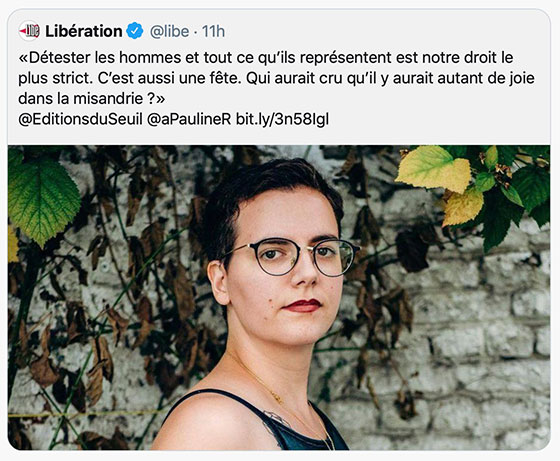
Task: Open the Libération account name
Action: click(x=84, y=31)
